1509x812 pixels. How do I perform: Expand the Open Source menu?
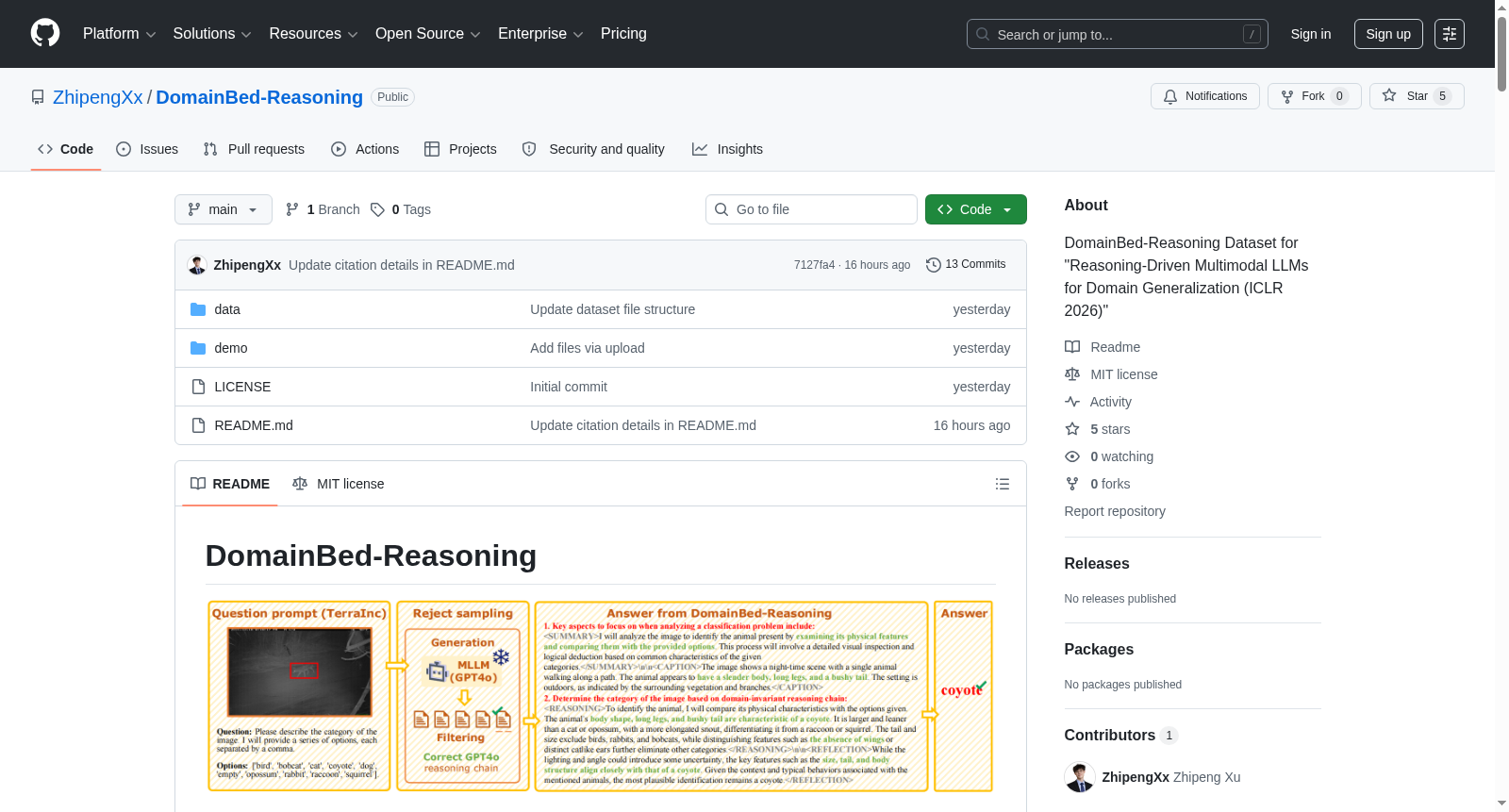click(x=428, y=34)
